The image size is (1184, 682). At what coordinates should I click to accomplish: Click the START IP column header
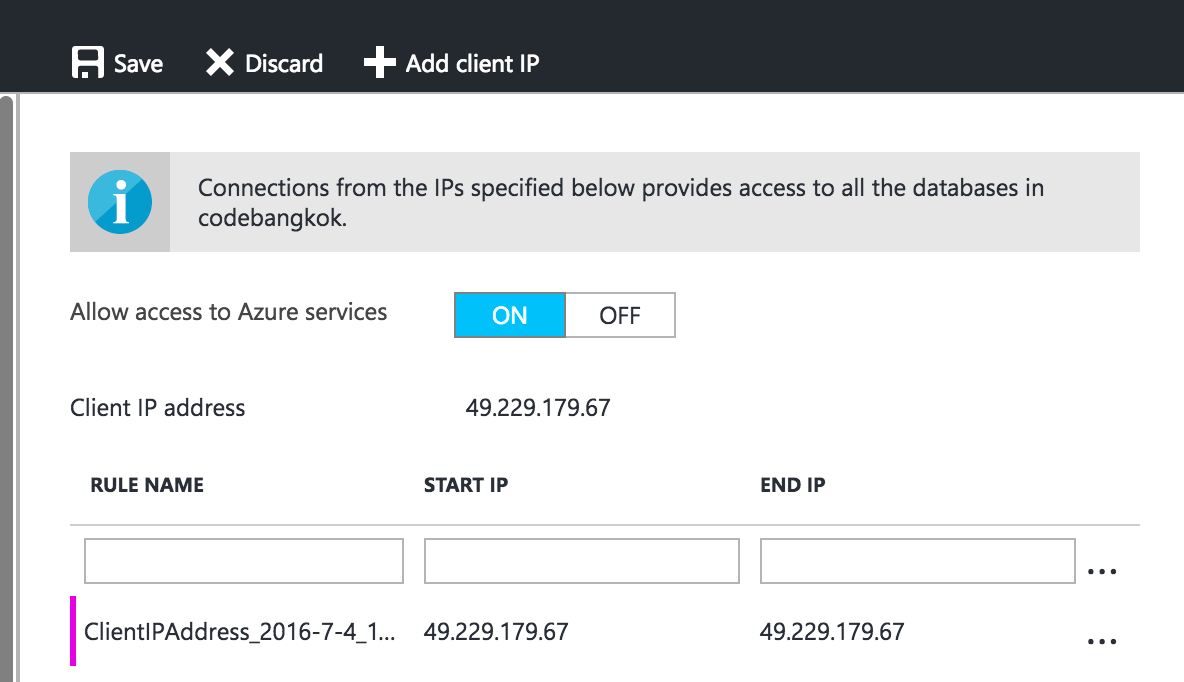click(x=466, y=485)
